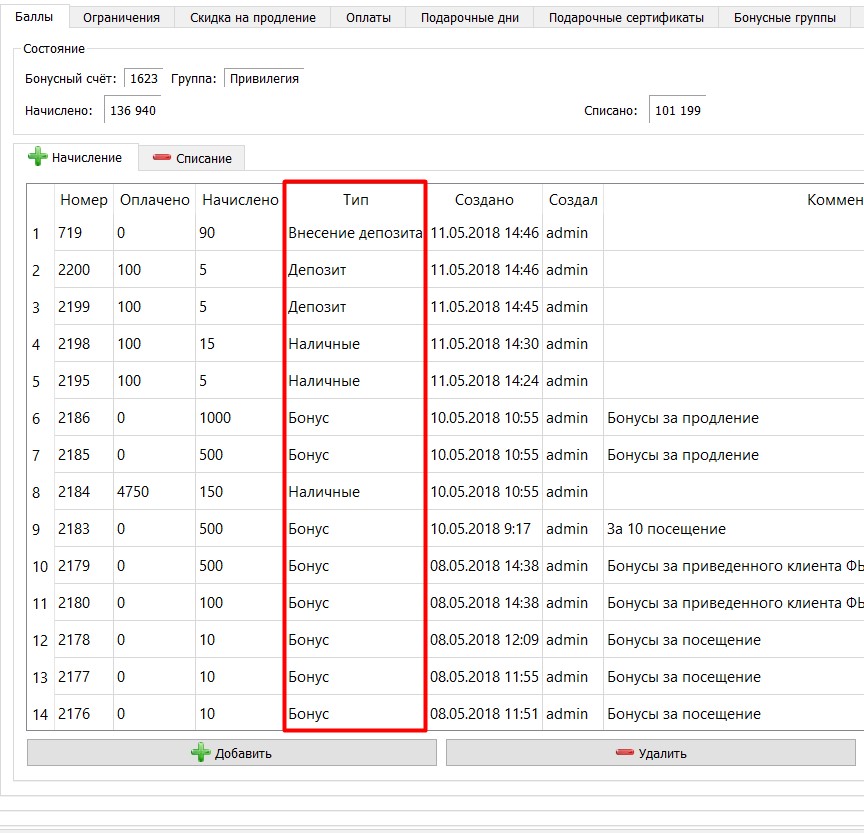
Task: Open the Скидка на продление tab
Action: [x=253, y=18]
